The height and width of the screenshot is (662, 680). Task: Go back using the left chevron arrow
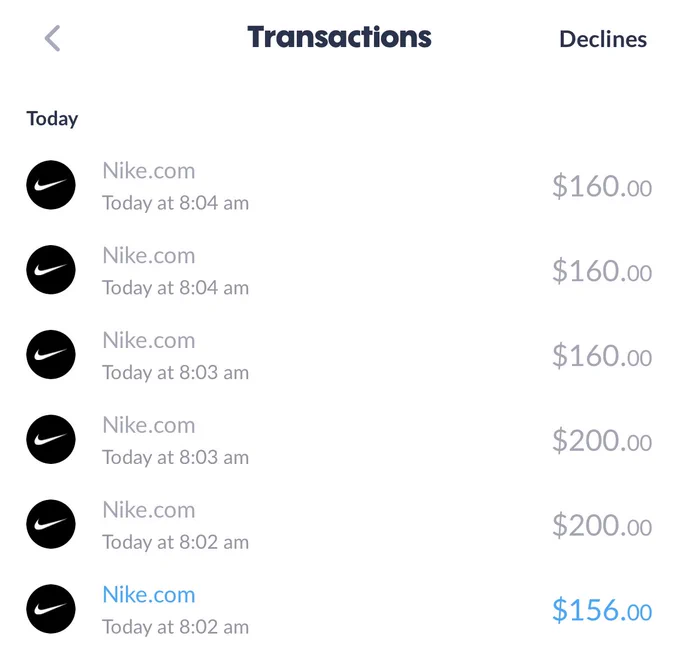coord(52,38)
